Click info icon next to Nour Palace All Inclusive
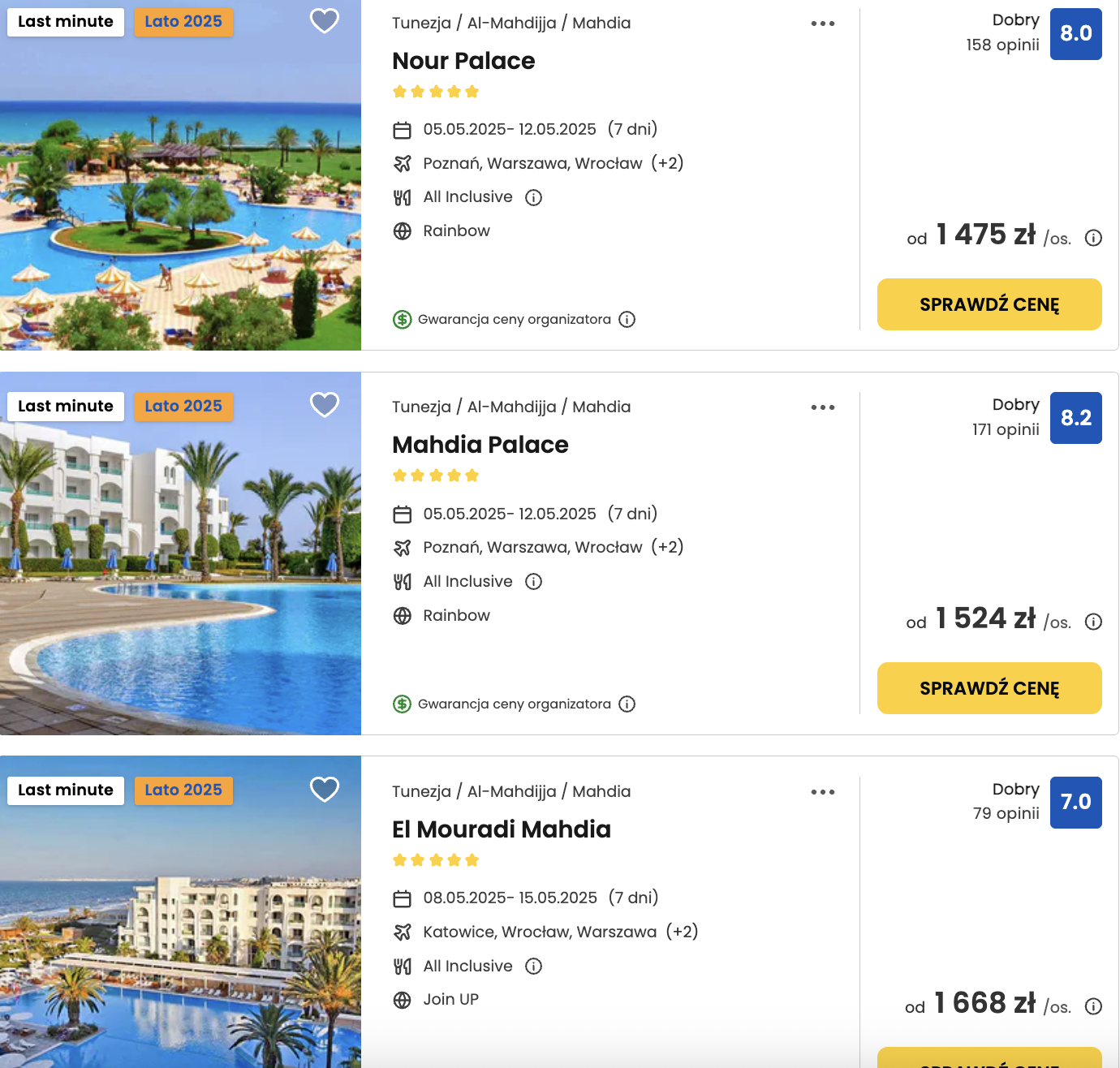Viewport: 1120px width, 1068px height. [x=533, y=197]
